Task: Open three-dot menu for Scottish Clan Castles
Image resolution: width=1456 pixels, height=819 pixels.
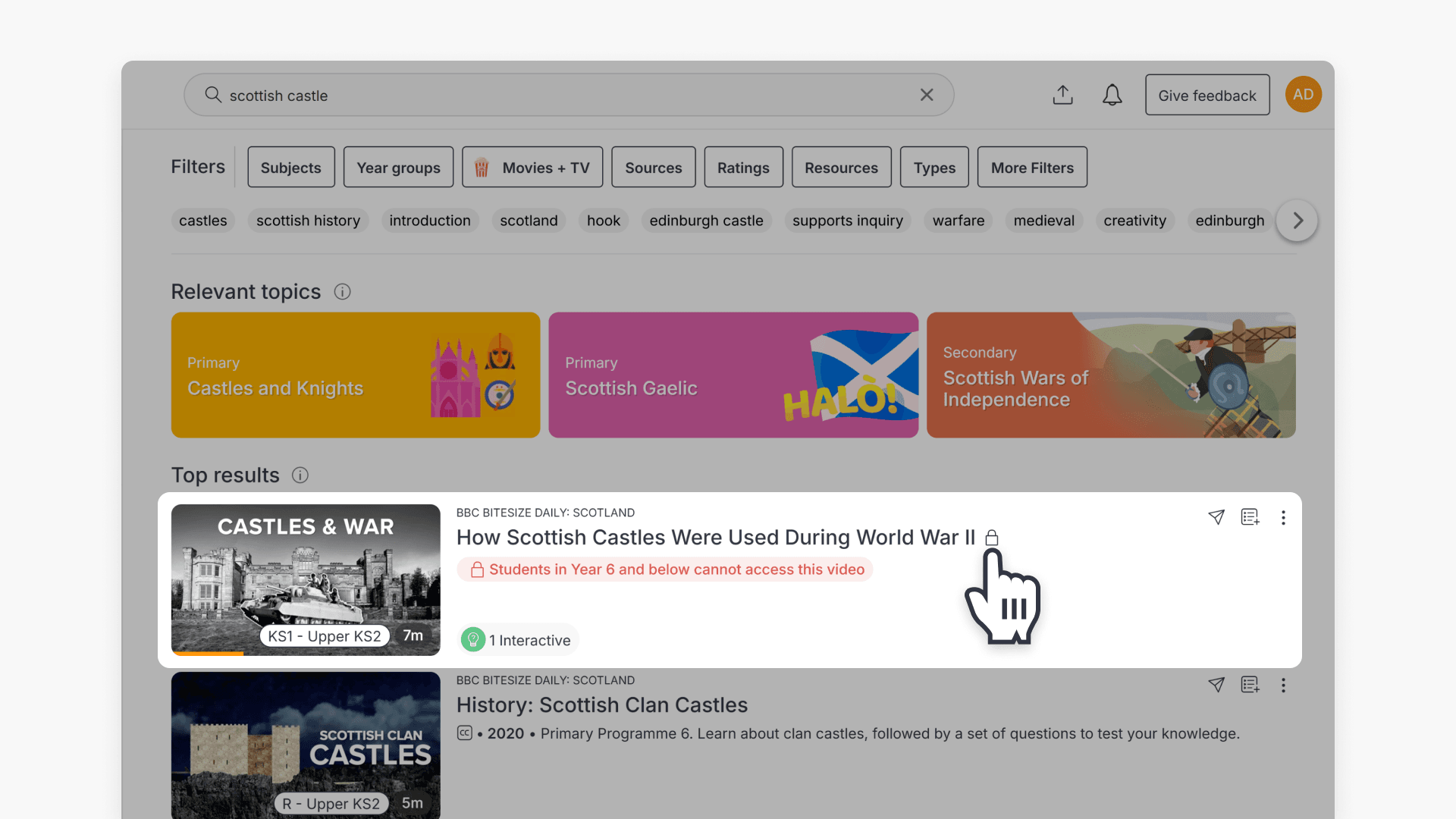Action: (1283, 685)
